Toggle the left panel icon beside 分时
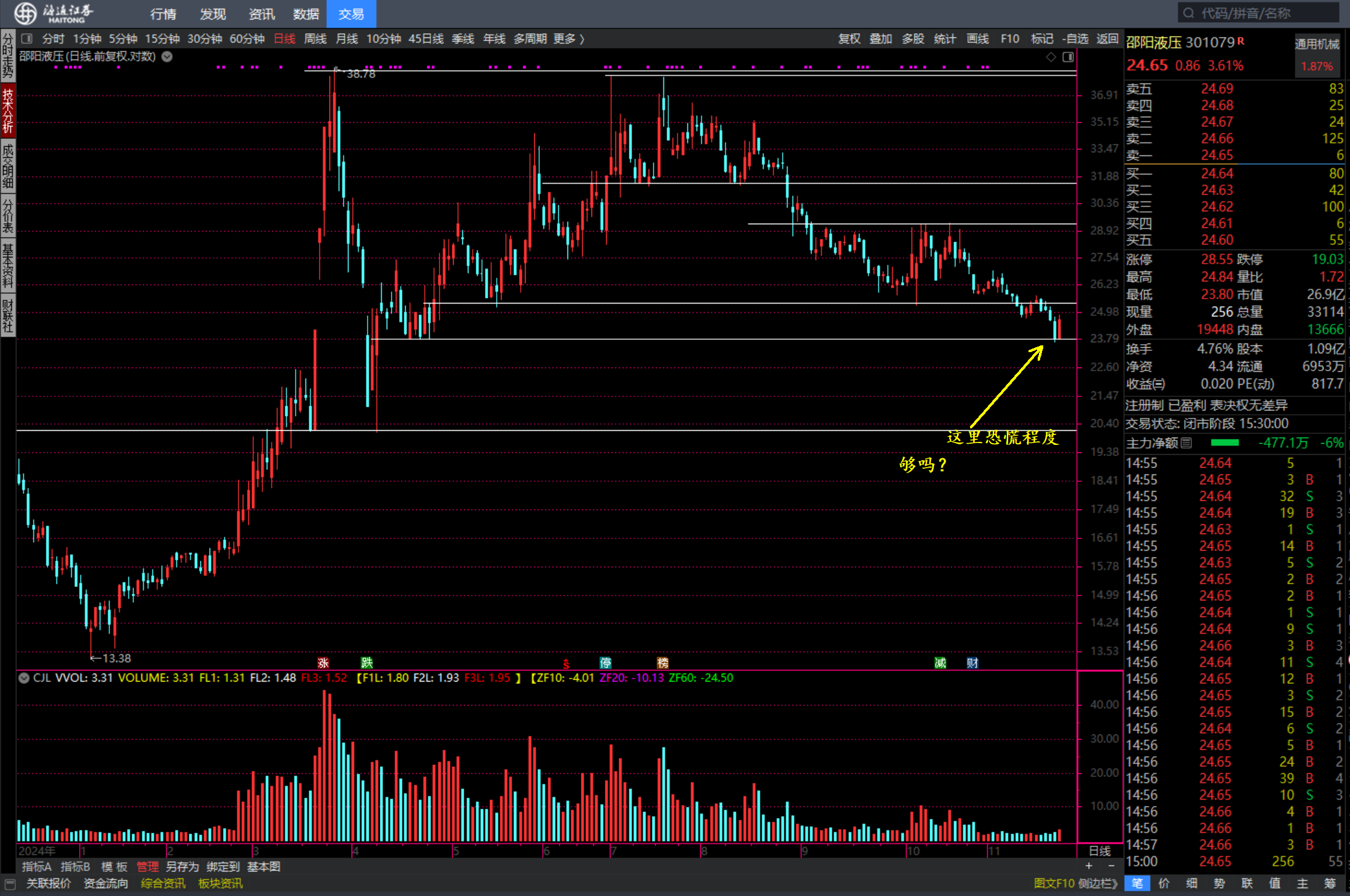Screen dimensions: 1350x896 [26, 39]
